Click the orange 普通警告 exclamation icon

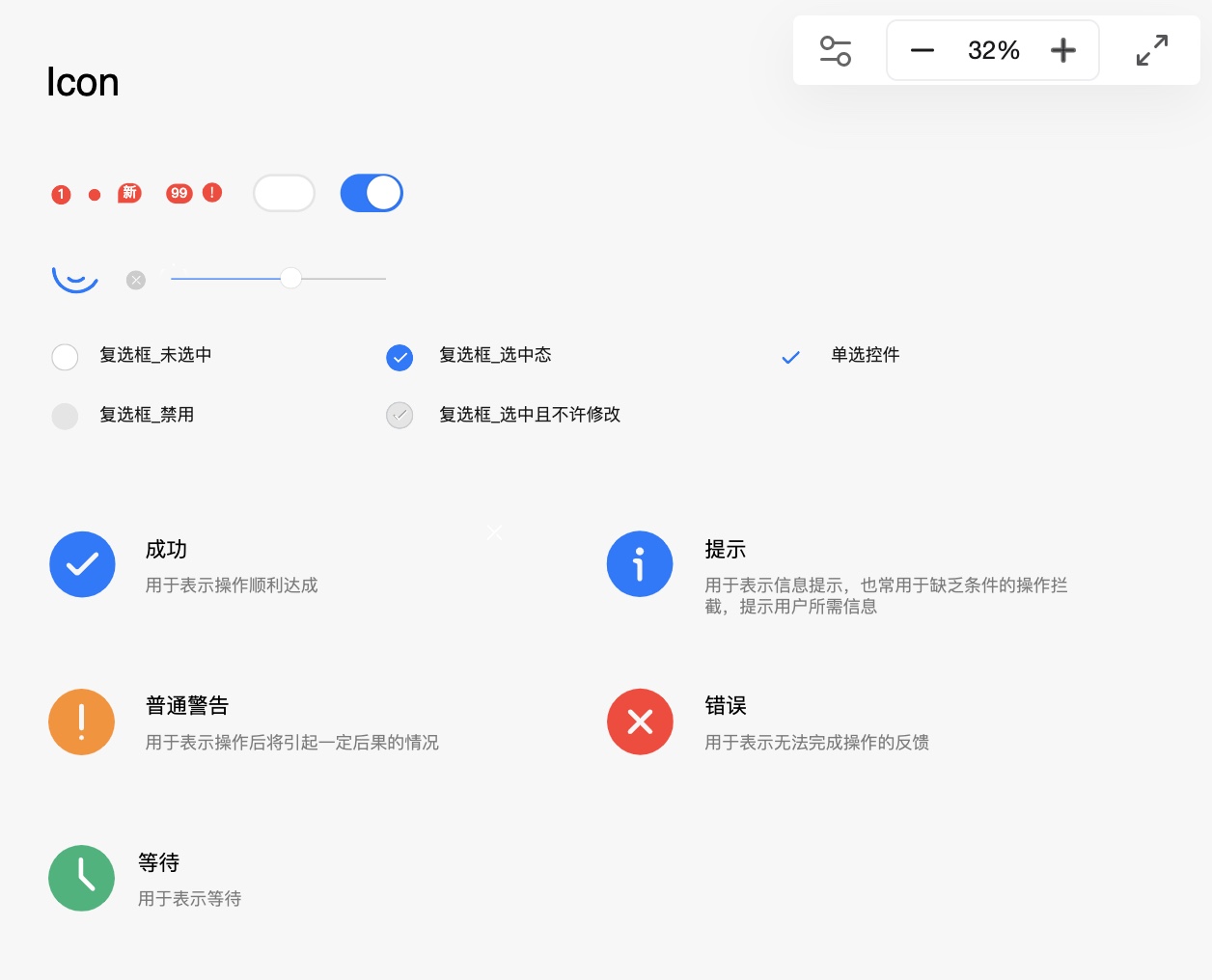82,721
